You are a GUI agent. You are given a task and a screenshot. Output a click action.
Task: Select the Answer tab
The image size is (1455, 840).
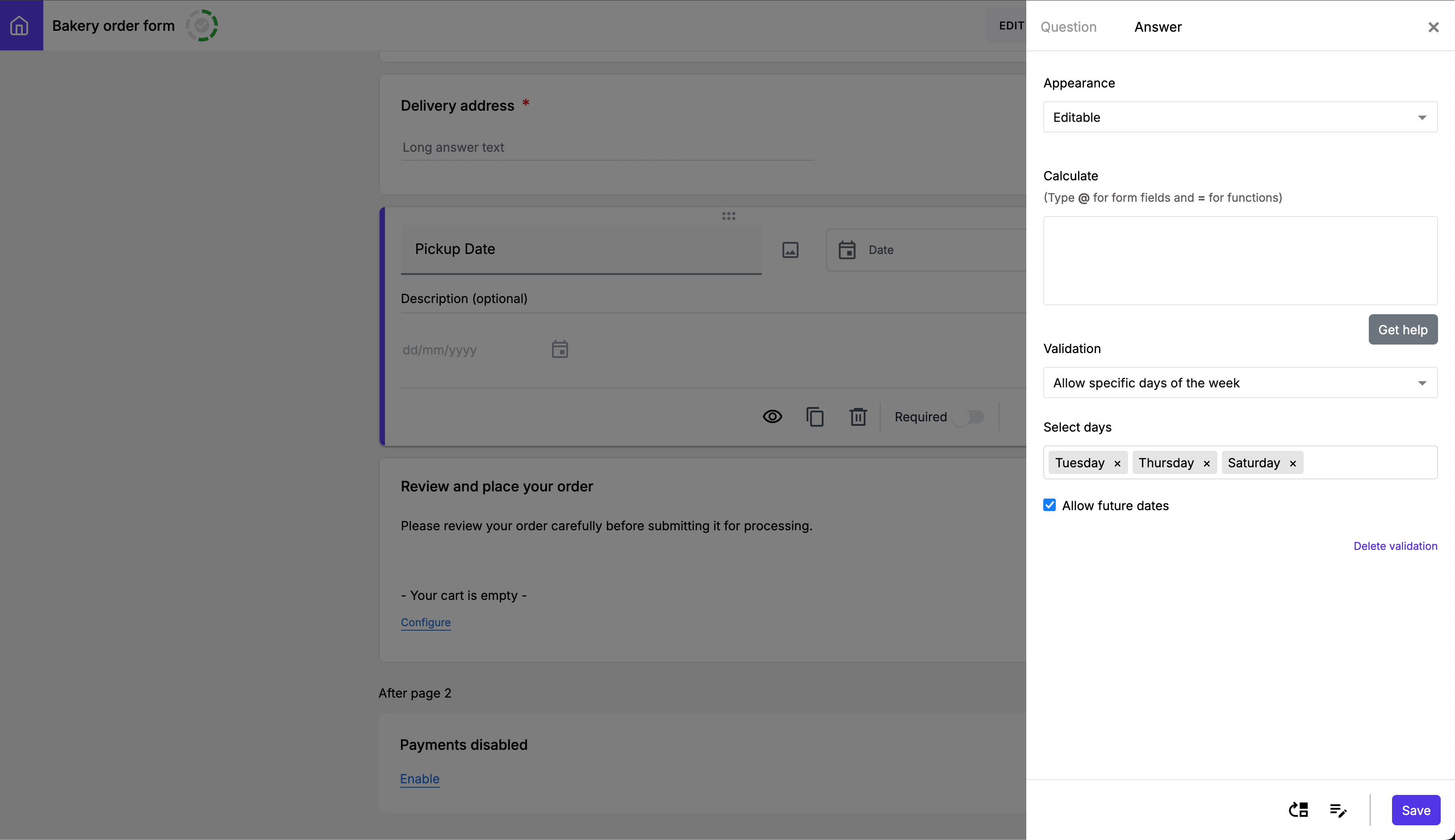pos(1158,27)
